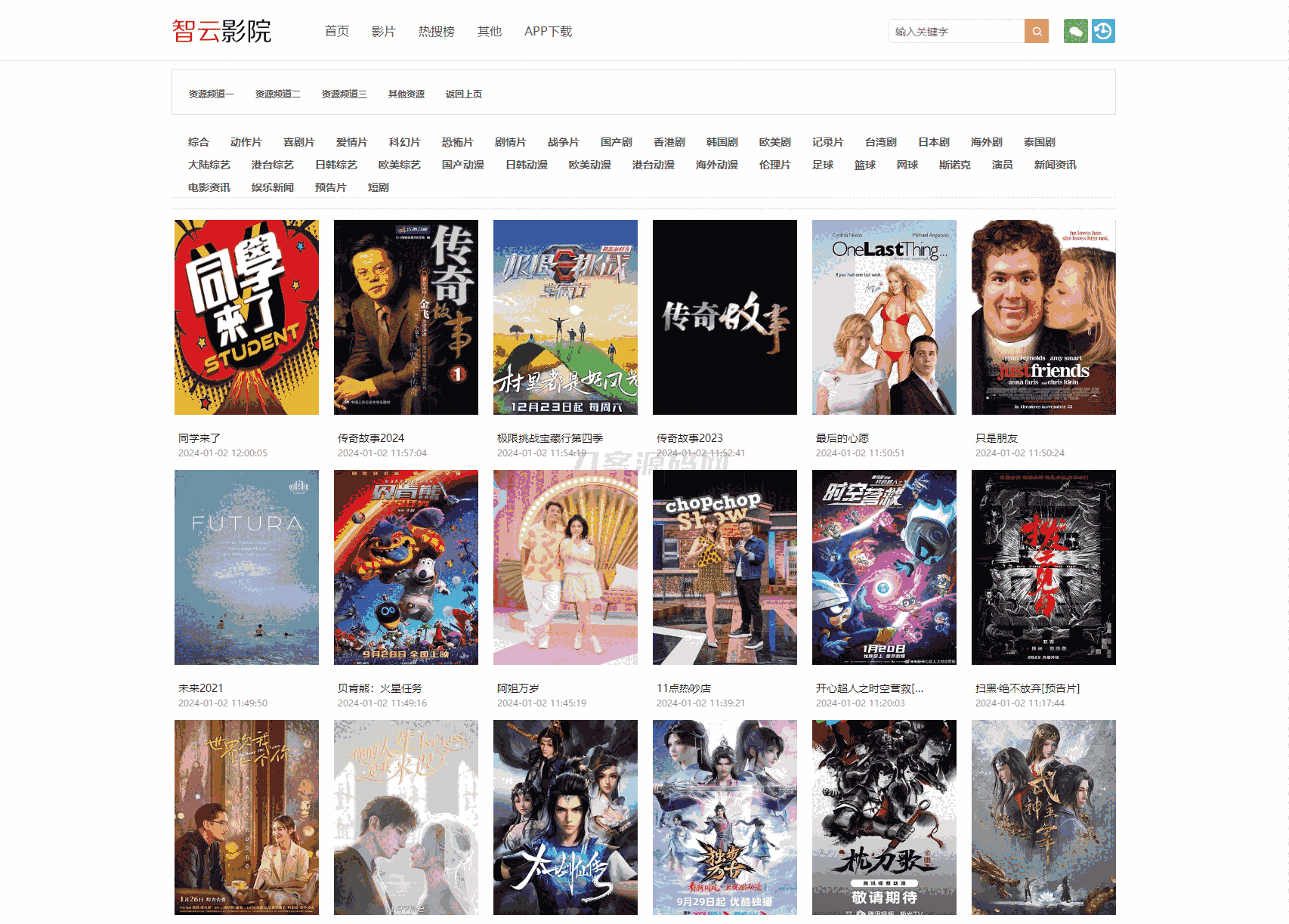Open the chopchop Show poster
This screenshot has height=924, width=1289.
[x=725, y=567]
